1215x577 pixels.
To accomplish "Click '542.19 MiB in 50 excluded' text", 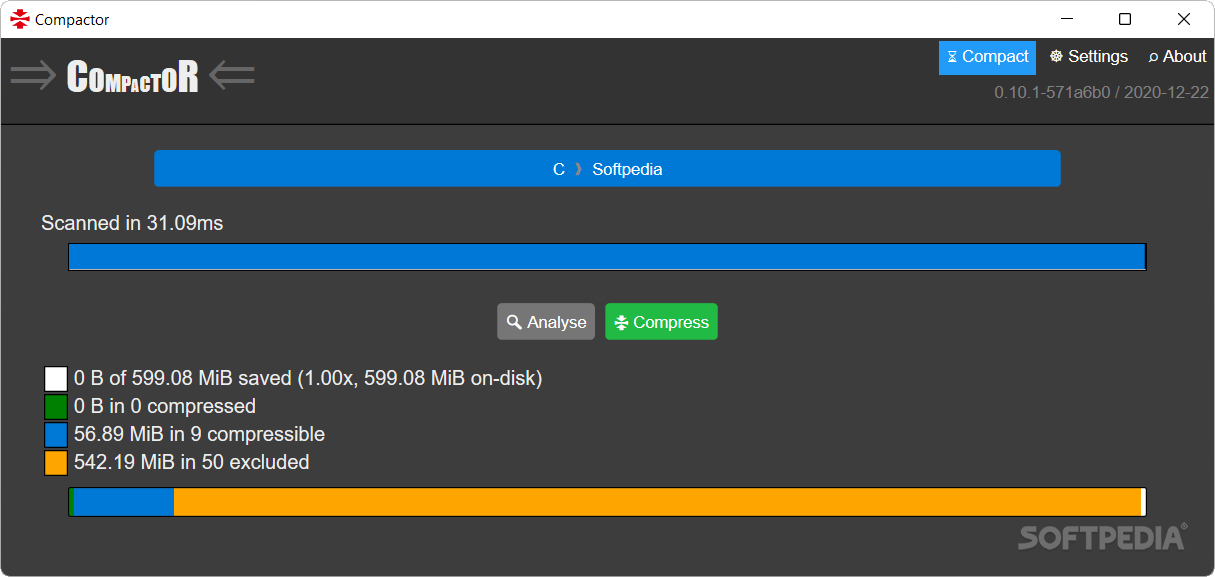I will pos(192,462).
